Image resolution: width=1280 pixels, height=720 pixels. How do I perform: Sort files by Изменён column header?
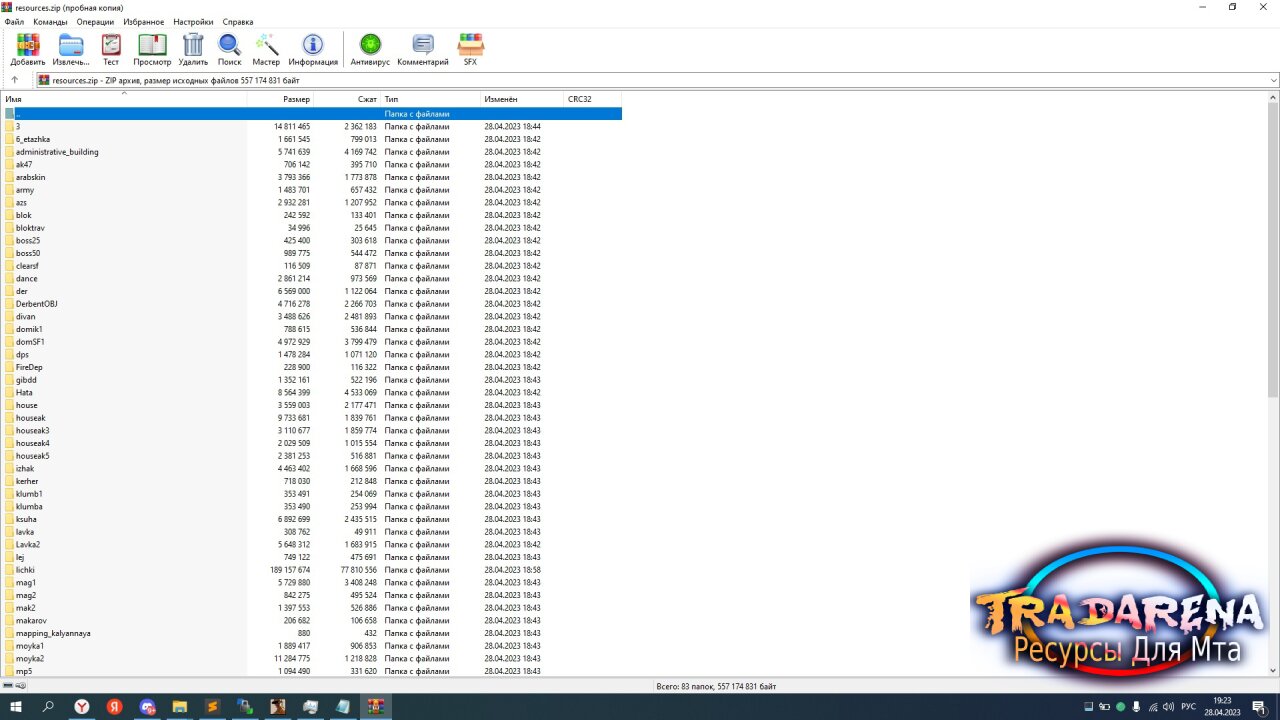click(x=522, y=99)
